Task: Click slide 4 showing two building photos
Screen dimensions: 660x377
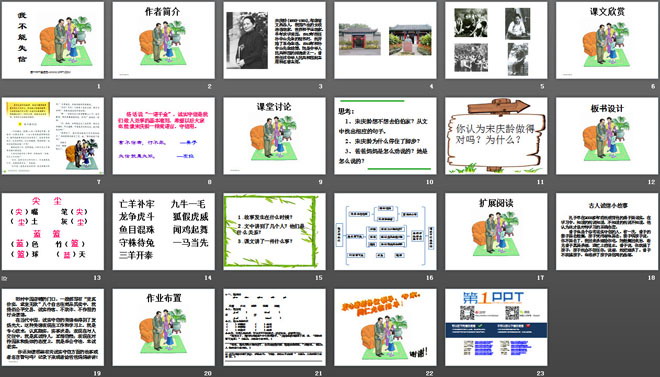Action: pos(385,40)
